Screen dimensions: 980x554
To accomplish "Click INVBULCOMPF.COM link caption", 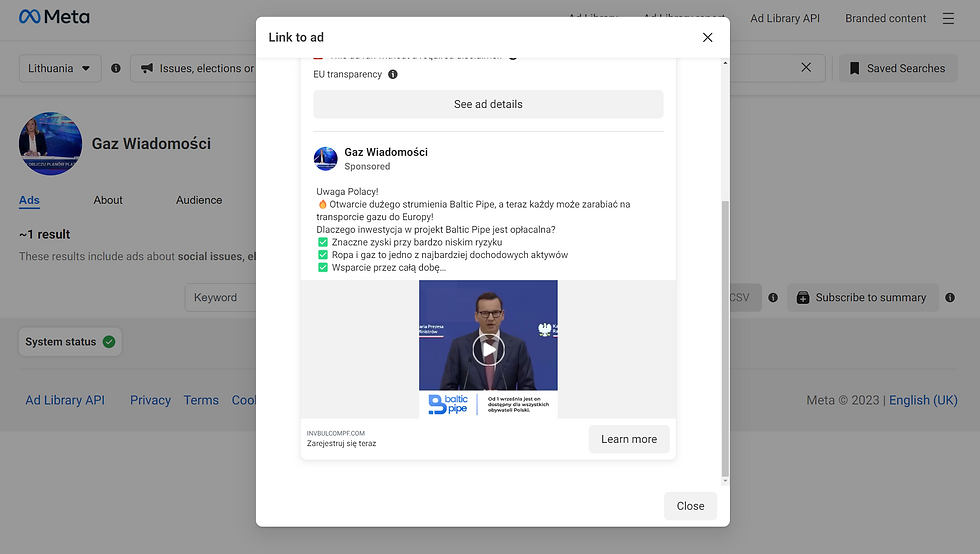I will tap(336, 433).
